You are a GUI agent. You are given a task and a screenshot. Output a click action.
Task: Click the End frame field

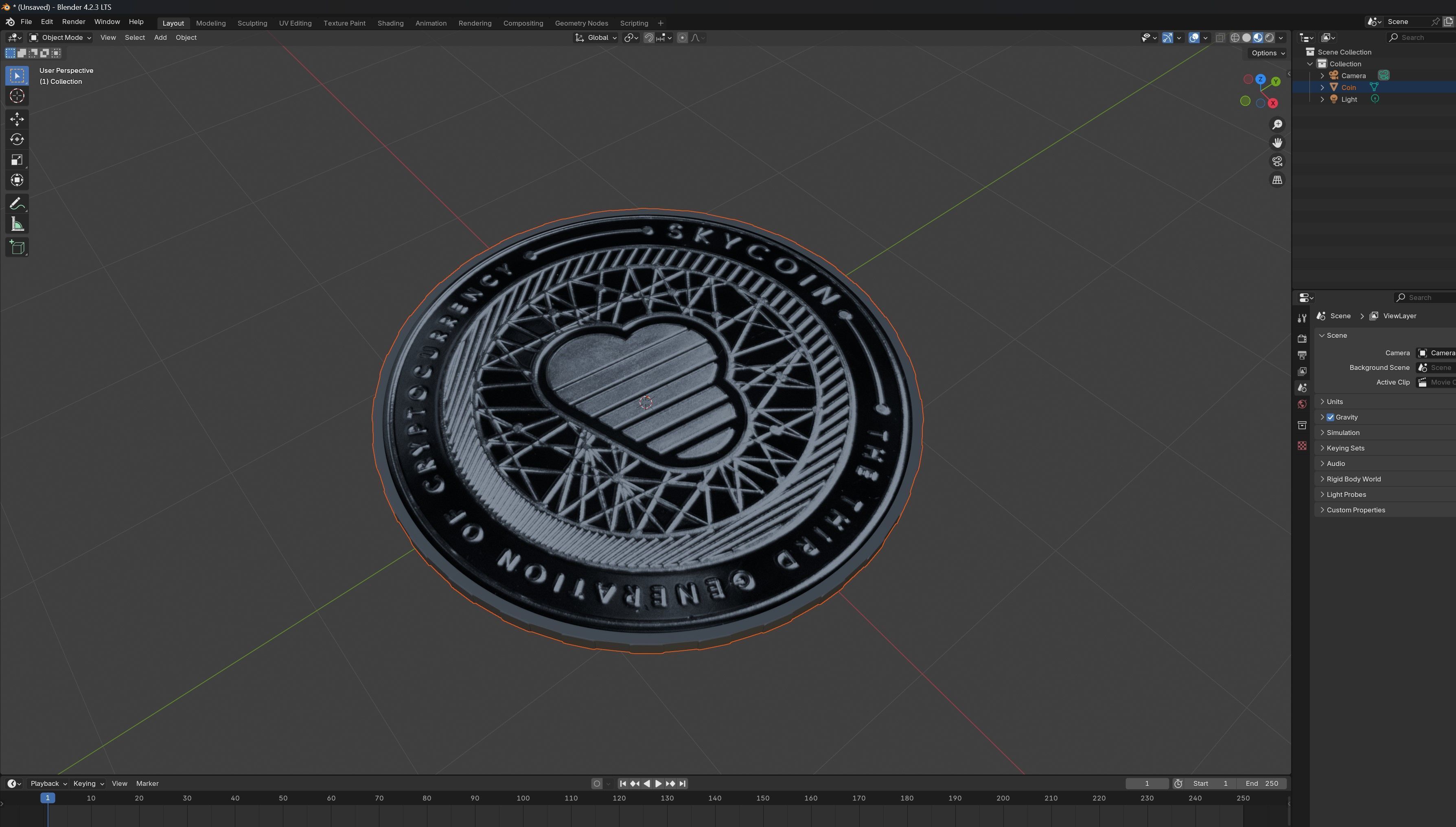tap(1262, 783)
